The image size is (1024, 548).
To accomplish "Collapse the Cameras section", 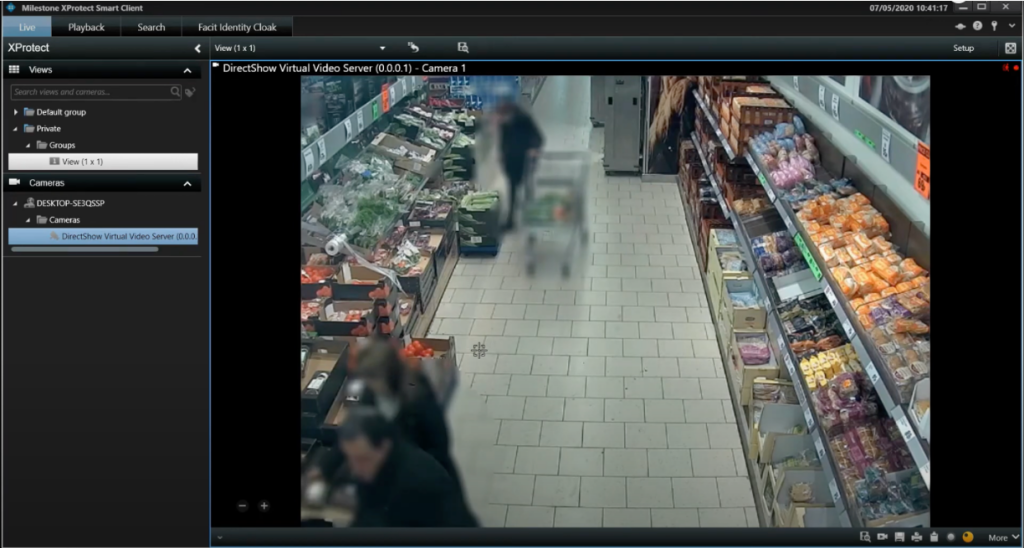I will point(187,184).
